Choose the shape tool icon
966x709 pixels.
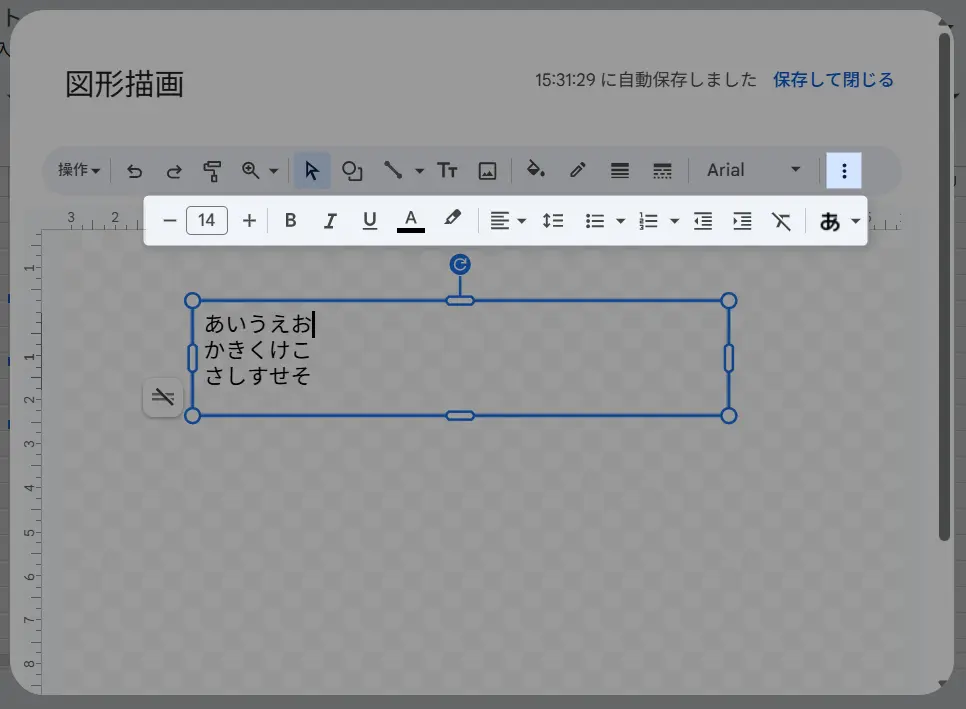pos(352,171)
